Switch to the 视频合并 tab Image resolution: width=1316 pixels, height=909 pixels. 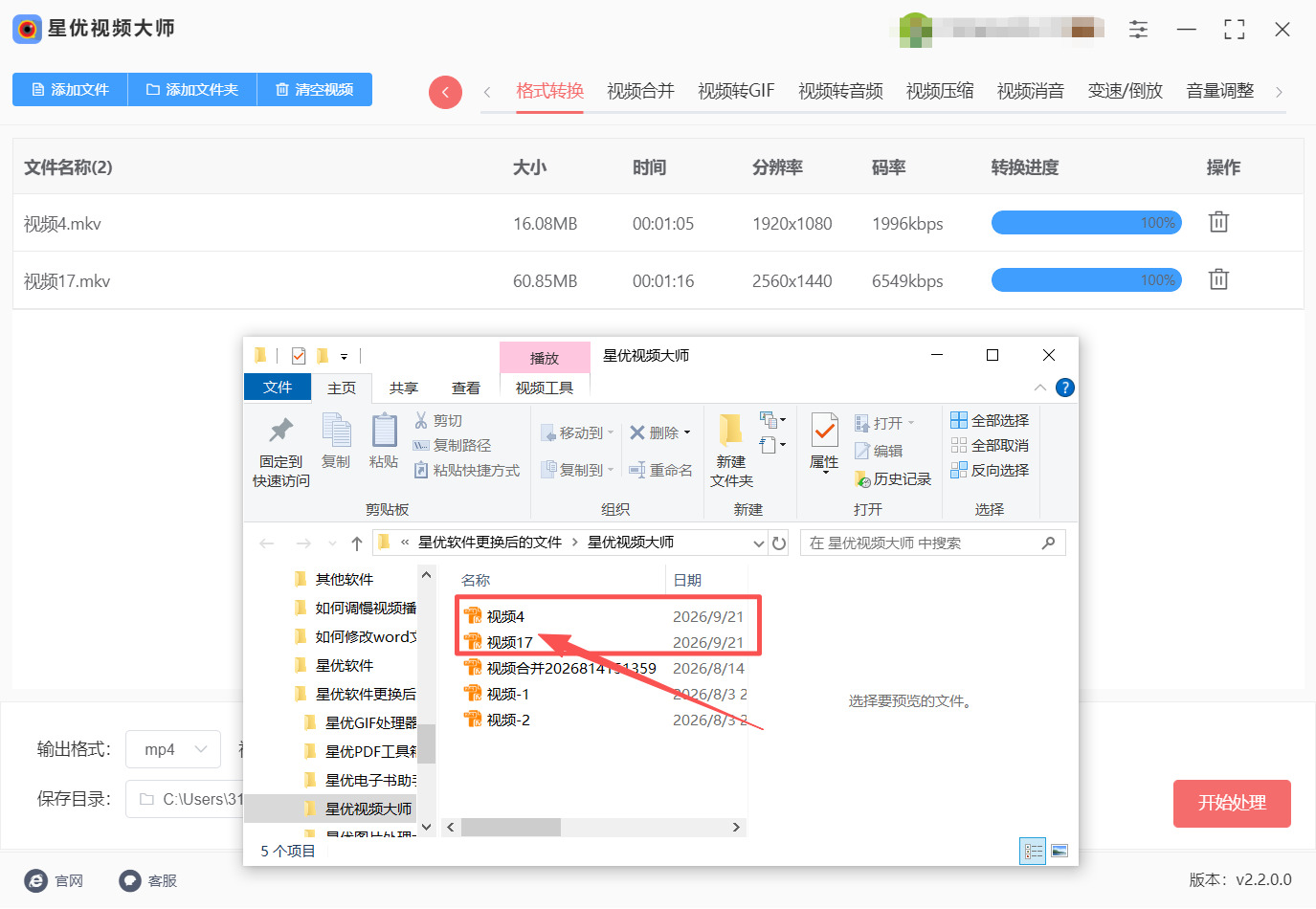point(640,91)
